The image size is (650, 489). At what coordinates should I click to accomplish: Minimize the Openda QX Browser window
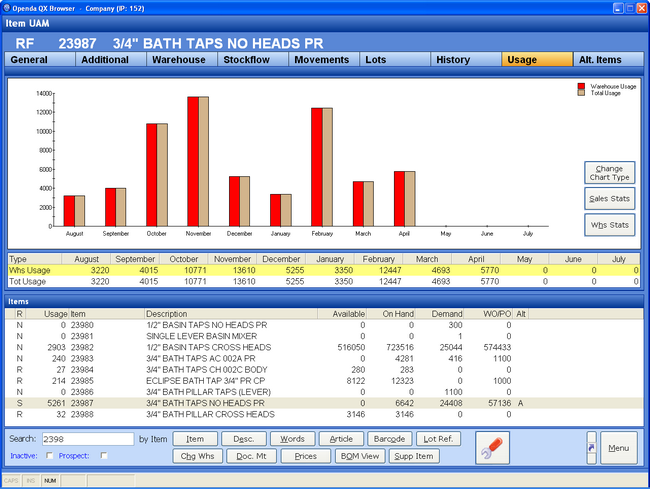618,8
